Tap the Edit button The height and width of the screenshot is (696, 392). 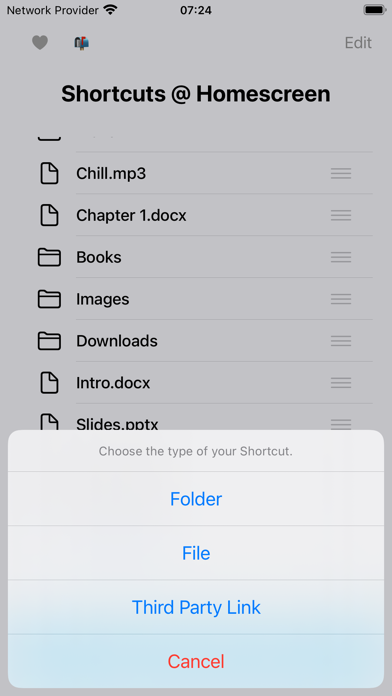pos(358,43)
